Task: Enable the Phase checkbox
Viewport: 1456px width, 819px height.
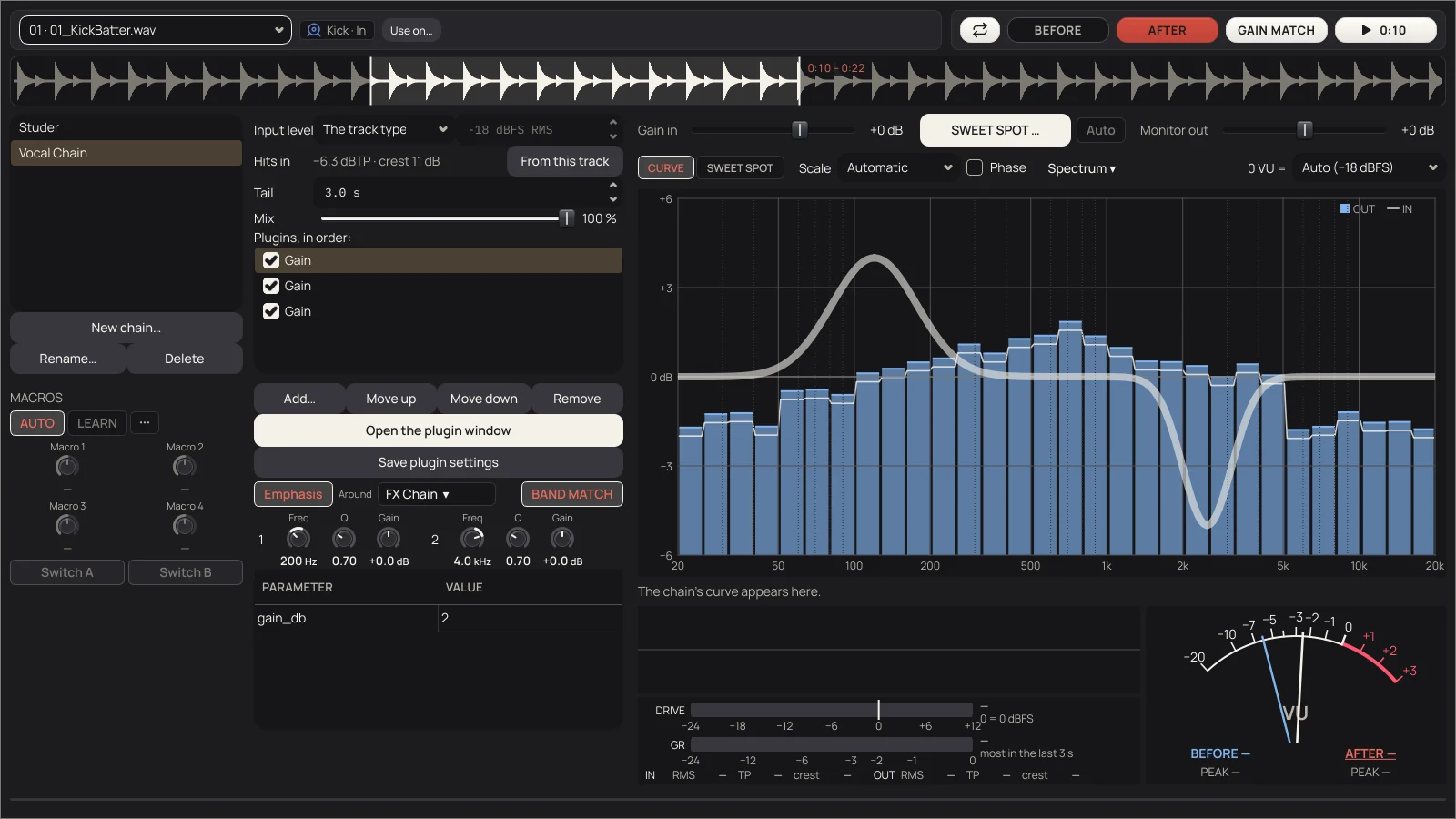Action: coord(975,167)
